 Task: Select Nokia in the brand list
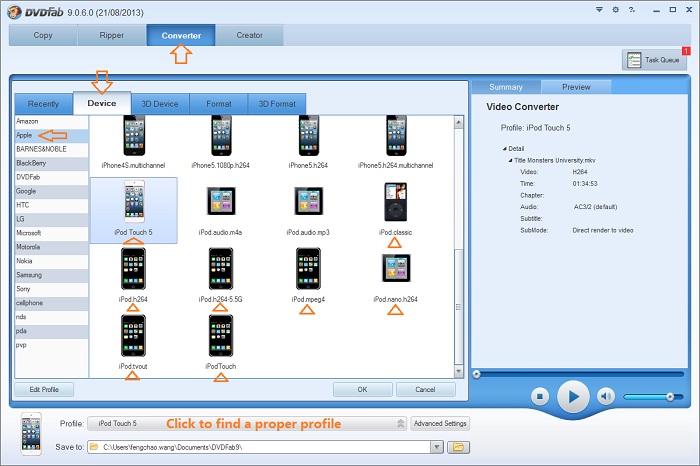pyautogui.click(x=51, y=261)
